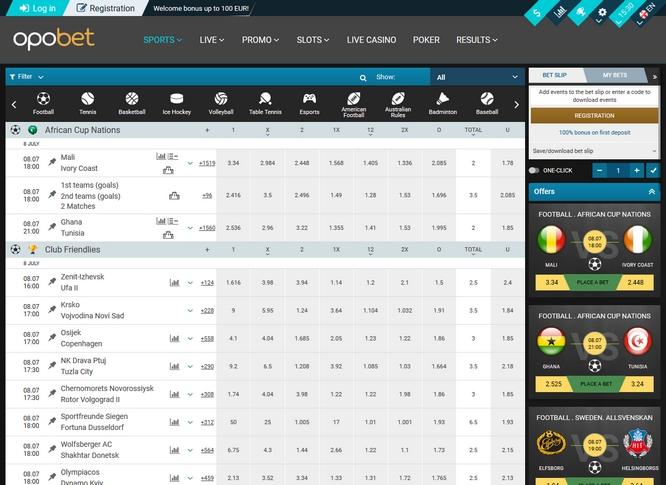Collapse the Offers panel
The height and width of the screenshot is (485, 666).
[x=652, y=192]
